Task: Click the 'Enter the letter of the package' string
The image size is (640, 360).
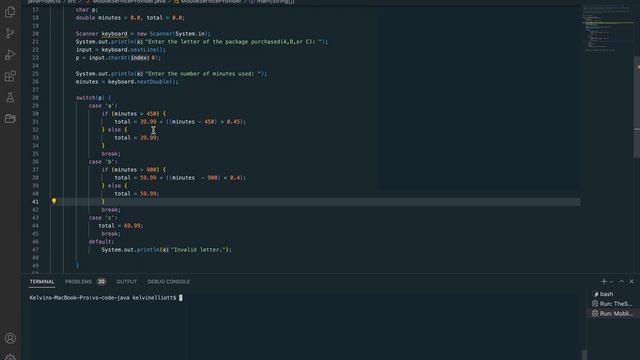Action: tap(234, 42)
